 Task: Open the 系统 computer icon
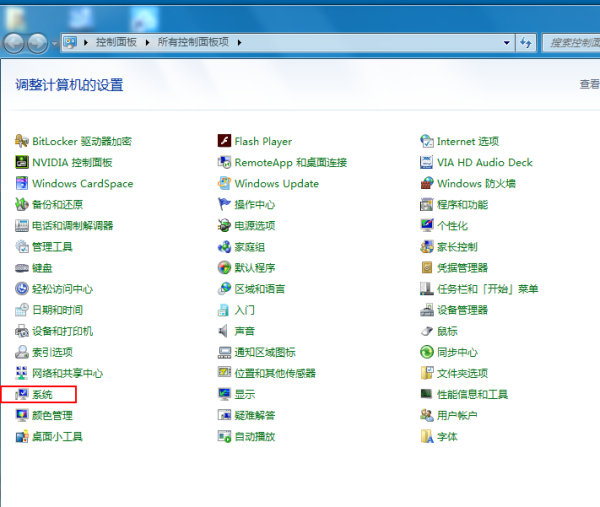21,394
